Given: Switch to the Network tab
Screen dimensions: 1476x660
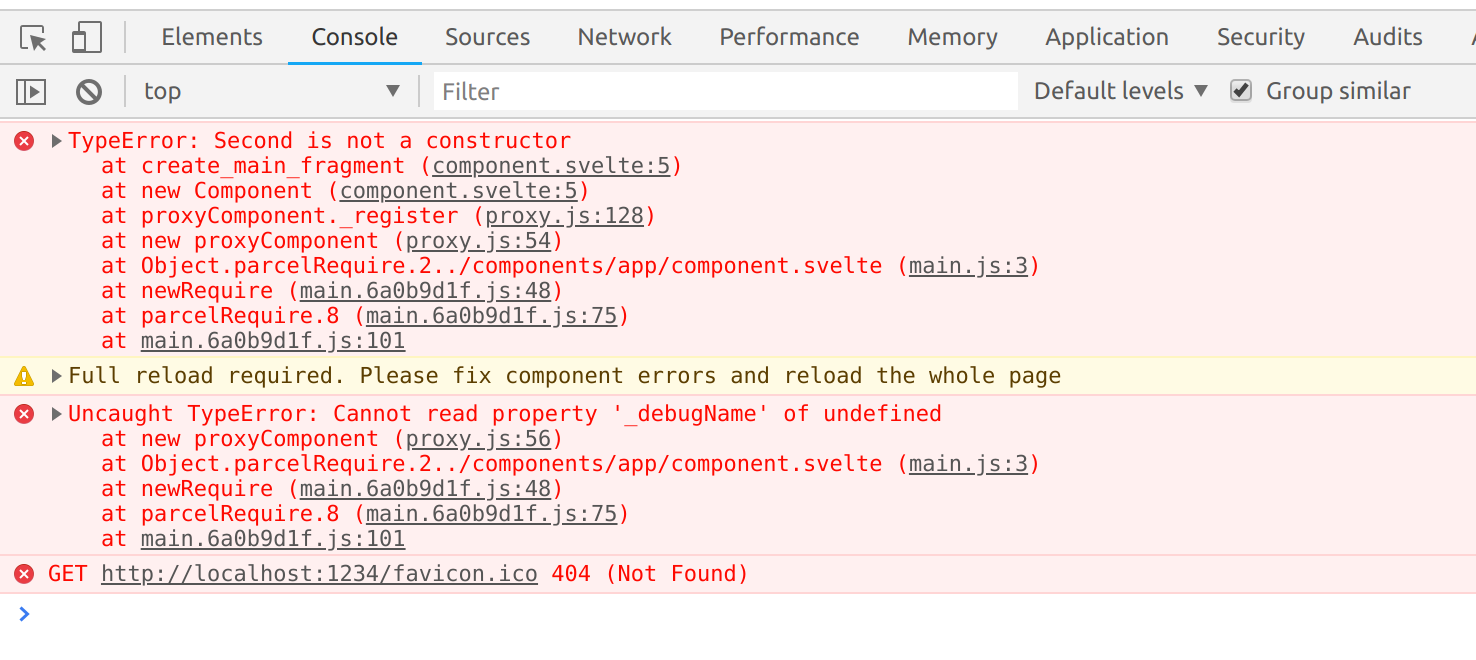Looking at the screenshot, I should pos(624,36).
